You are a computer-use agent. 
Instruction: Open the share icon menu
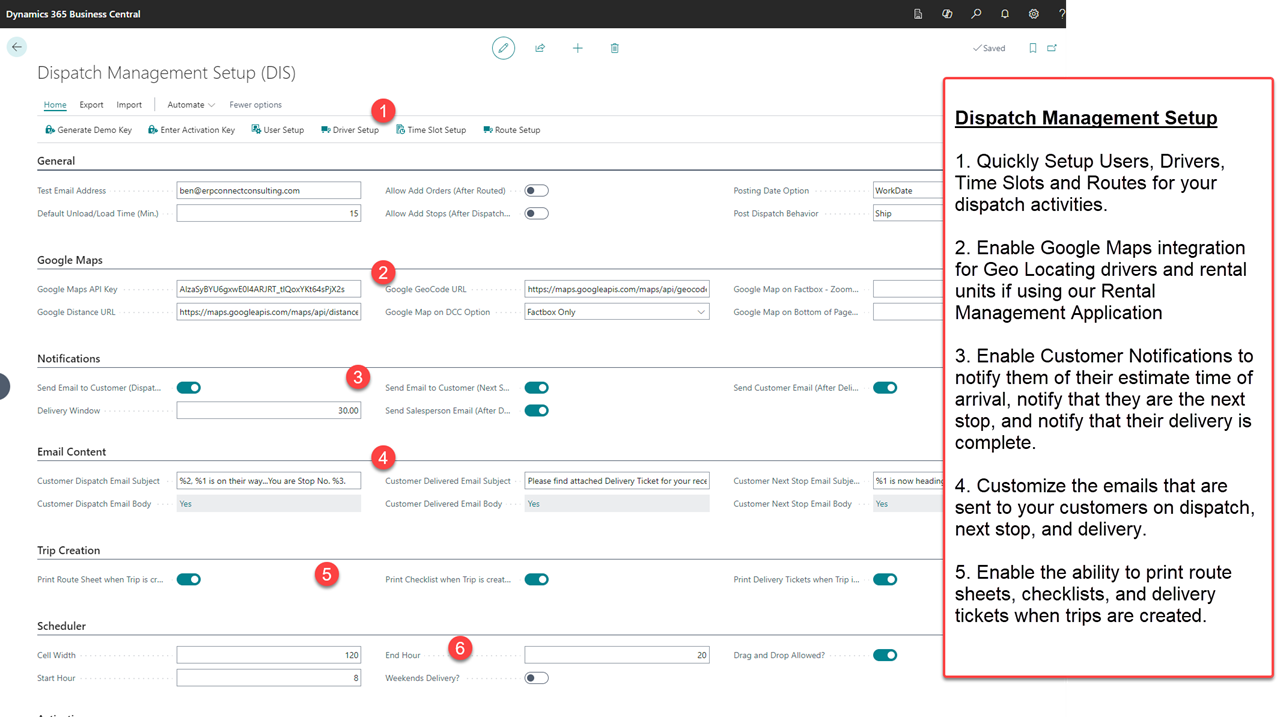[540, 48]
